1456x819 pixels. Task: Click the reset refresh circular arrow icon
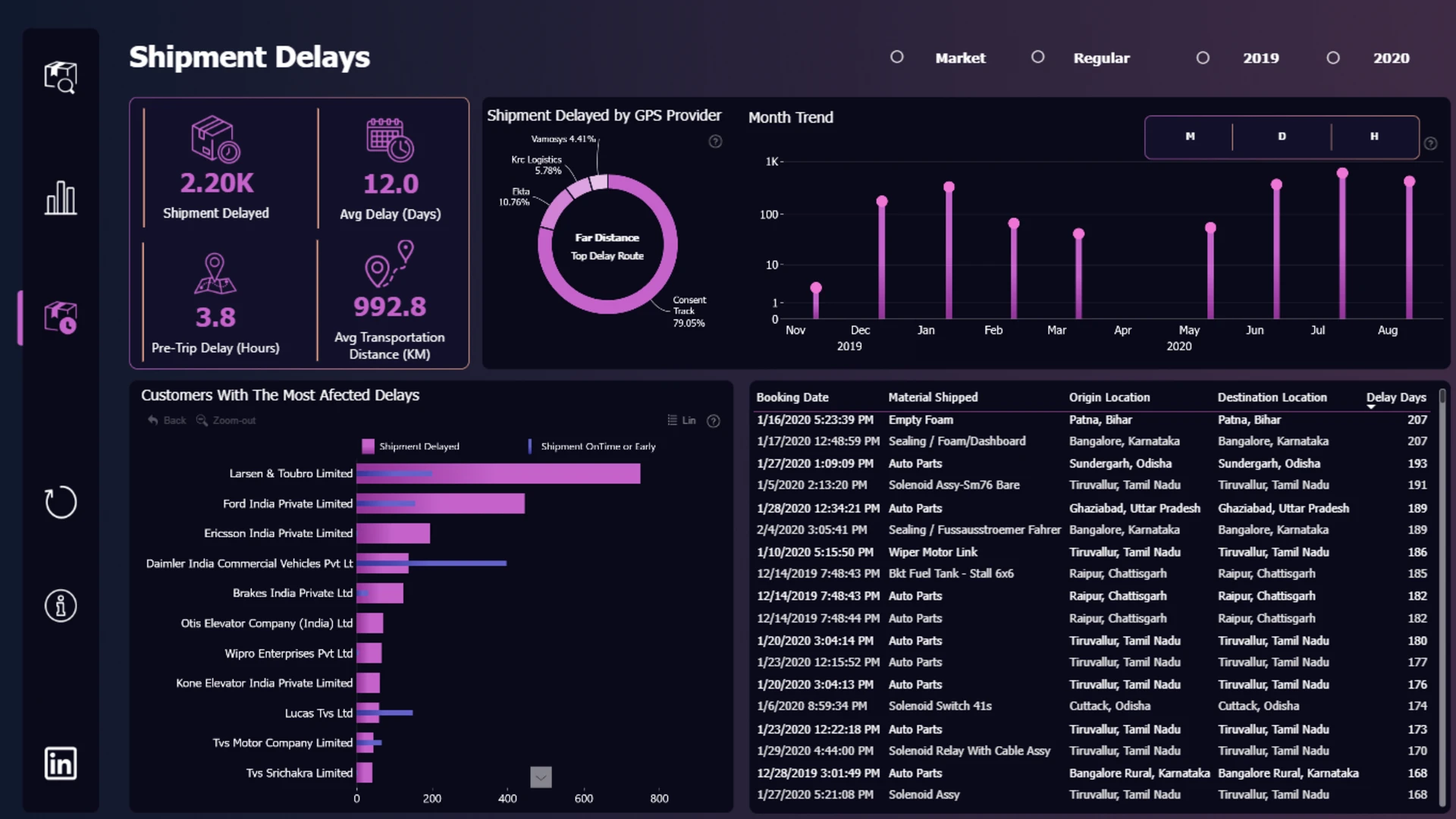click(61, 502)
